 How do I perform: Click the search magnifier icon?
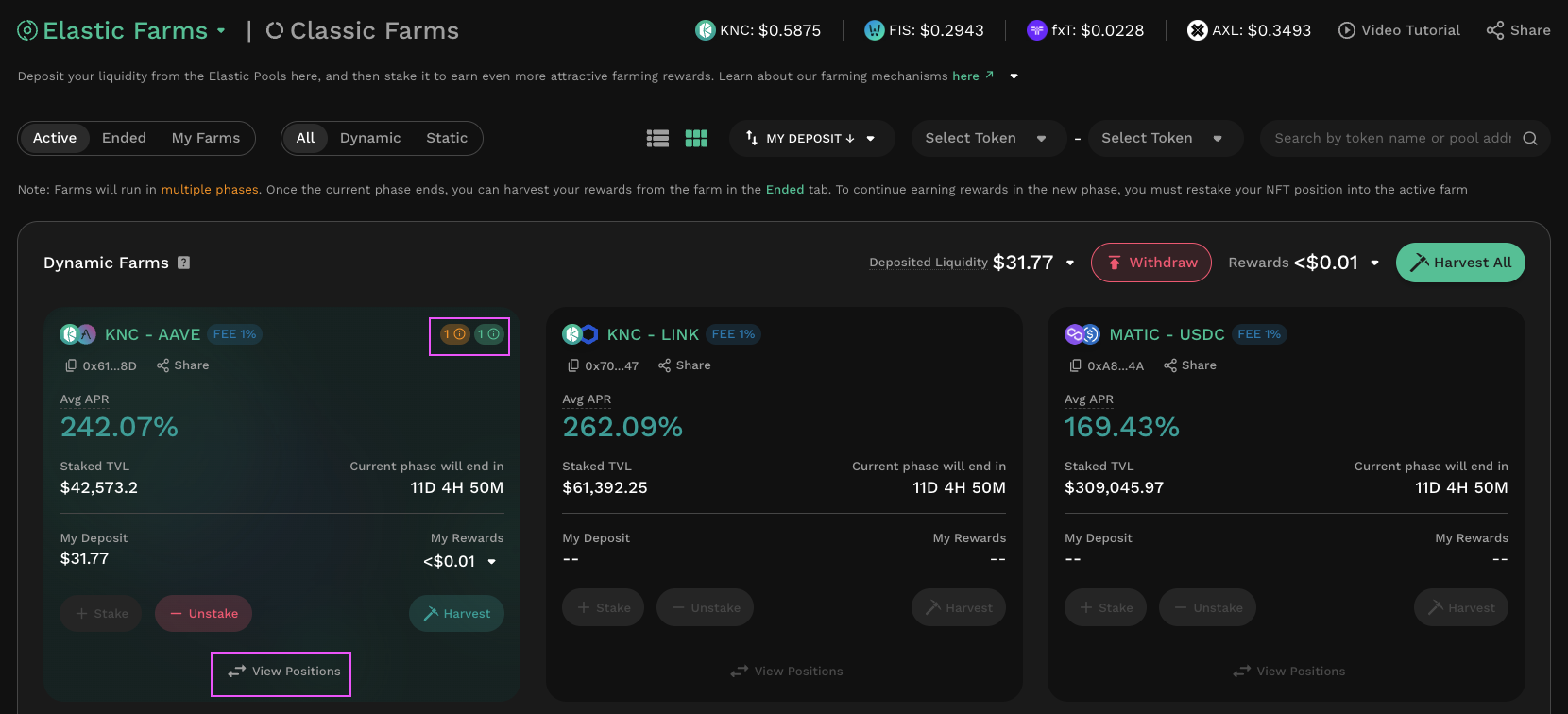point(1530,138)
